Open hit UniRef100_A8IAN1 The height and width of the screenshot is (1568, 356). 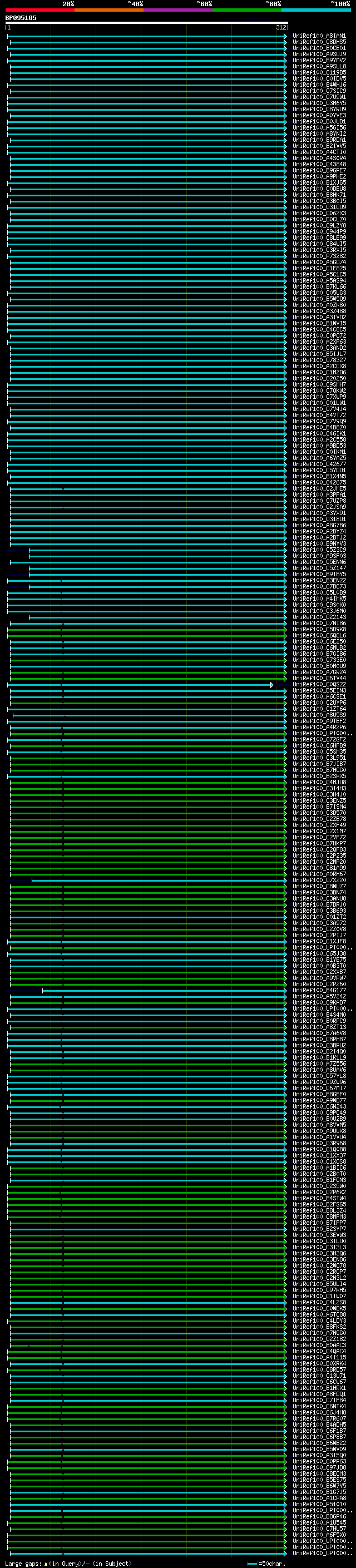[319, 36]
